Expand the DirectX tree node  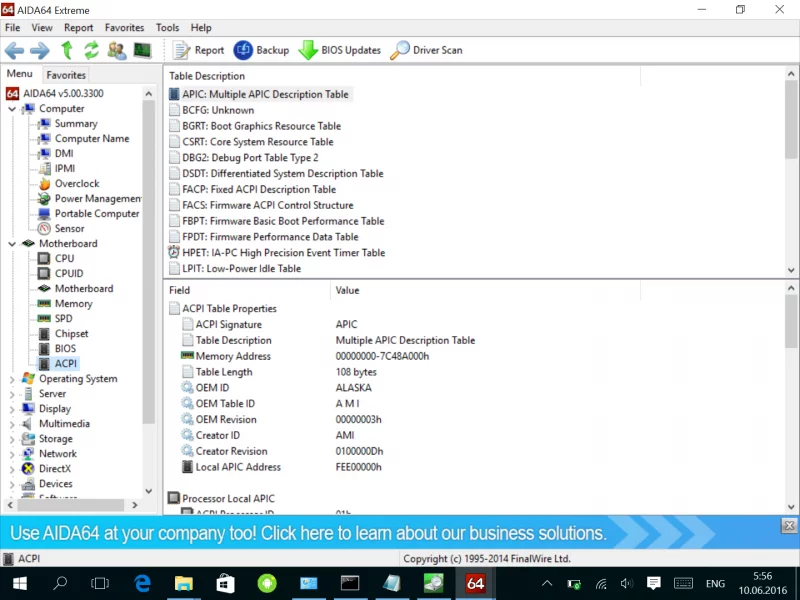tap(12, 469)
